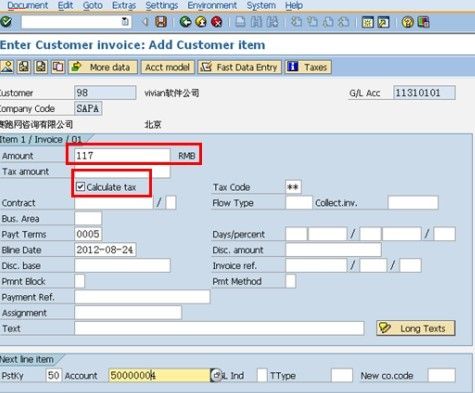Screen dimensions: 475x393
Task: Click the Flow Type input field
Action: (299, 202)
